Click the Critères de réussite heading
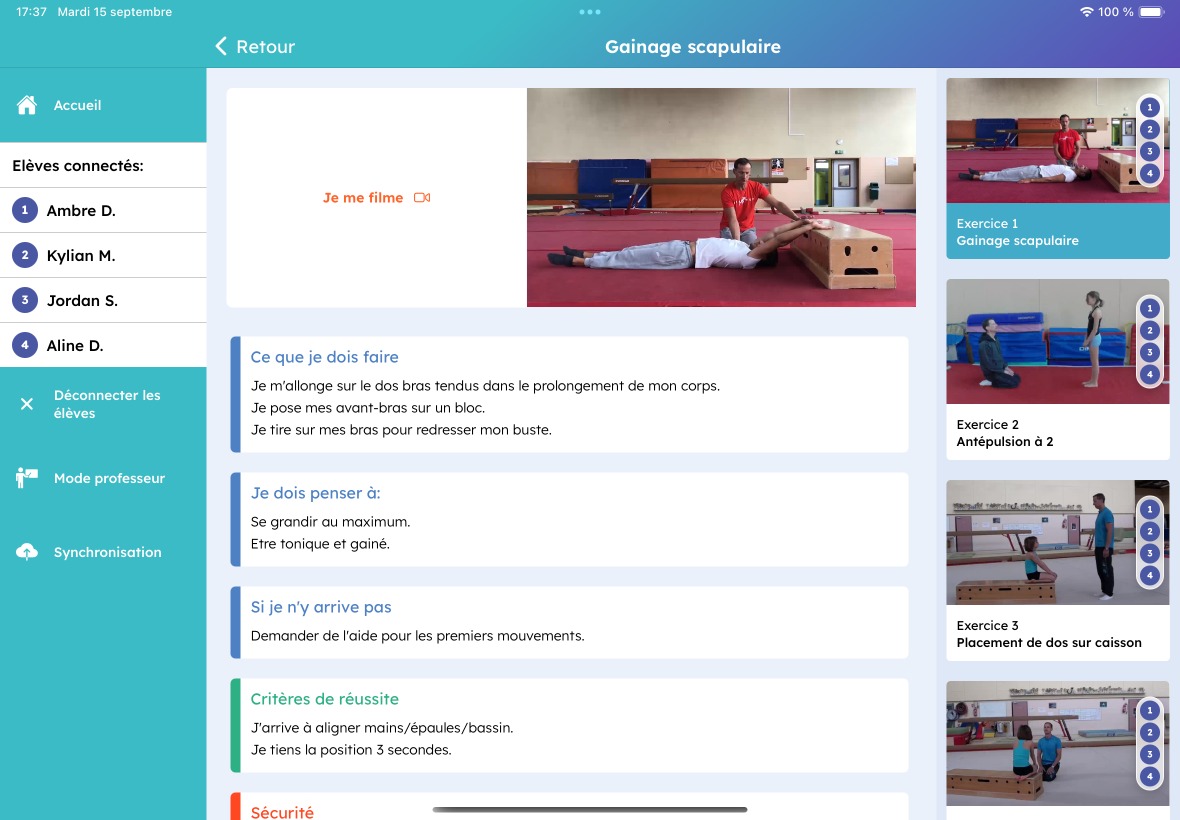This screenshot has height=820, width=1180. point(324,698)
